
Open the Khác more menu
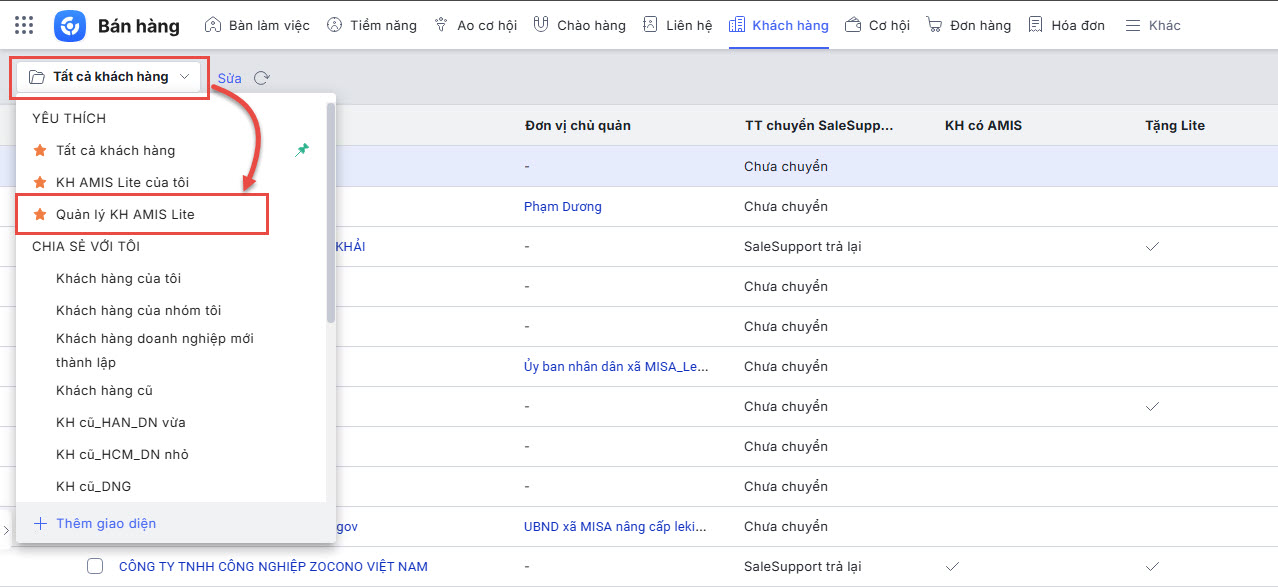[1153, 25]
